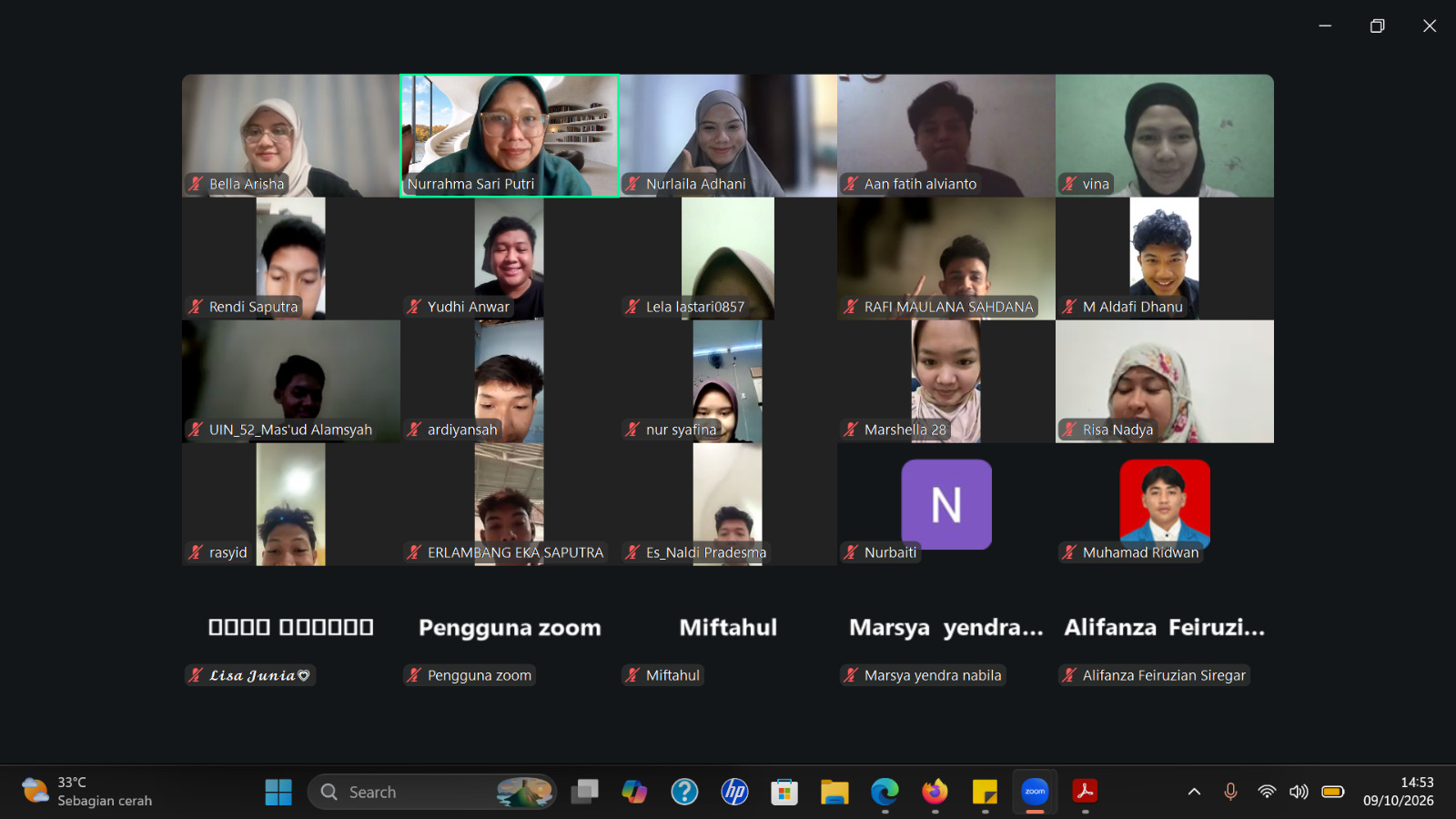
Task: Launch Copilot from the taskbar
Action: click(634, 793)
